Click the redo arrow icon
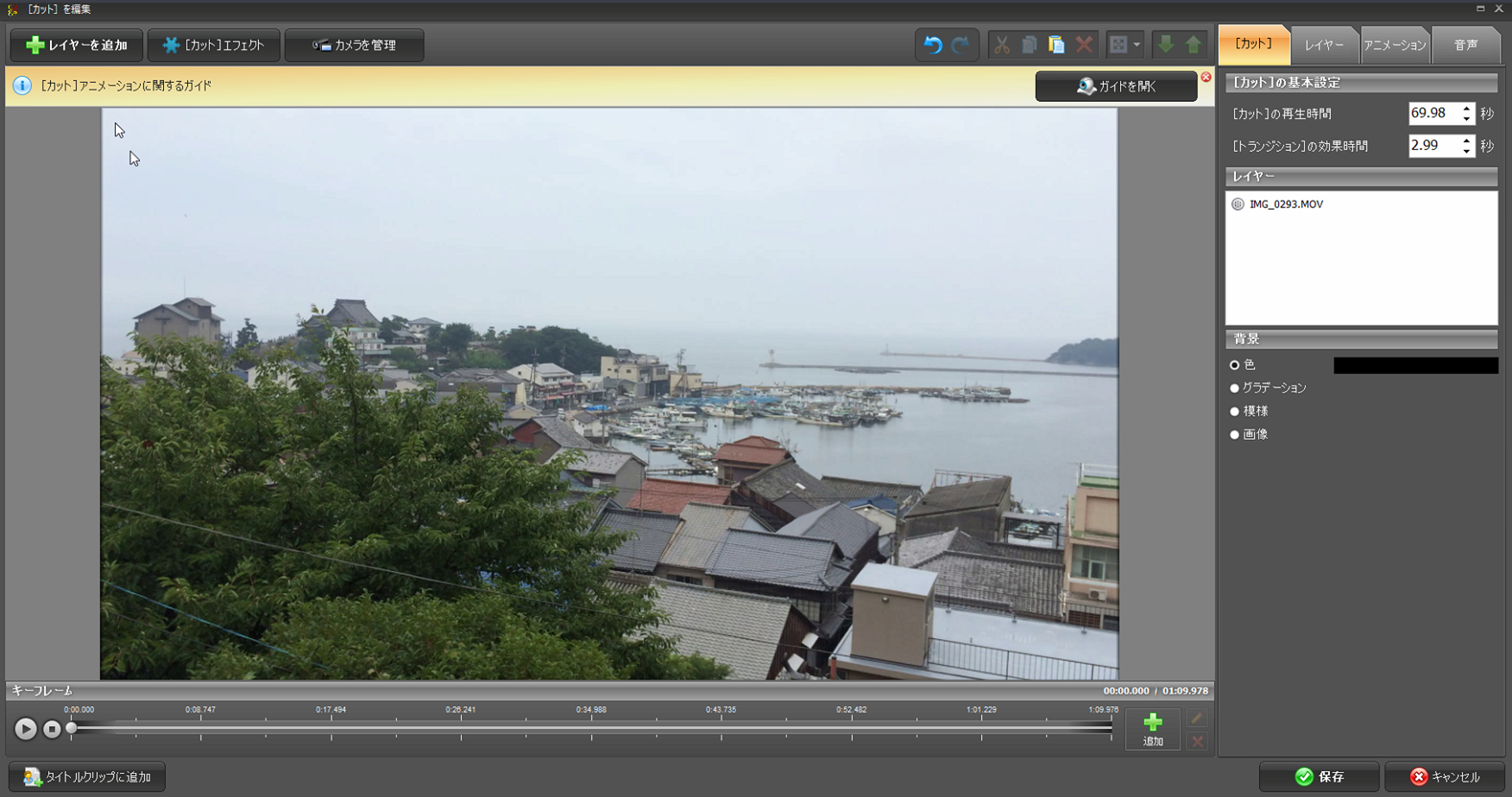1512x797 pixels. pos(961,45)
